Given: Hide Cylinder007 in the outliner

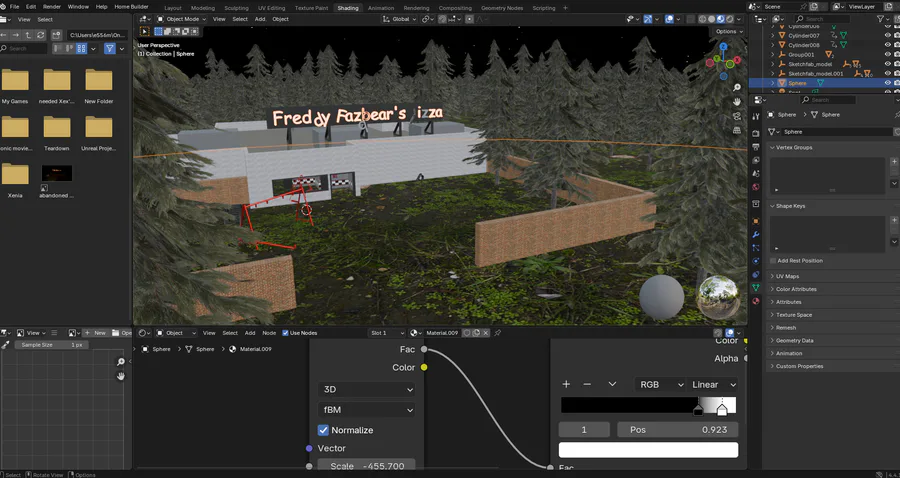Looking at the screenshot, I should point(887,36).
